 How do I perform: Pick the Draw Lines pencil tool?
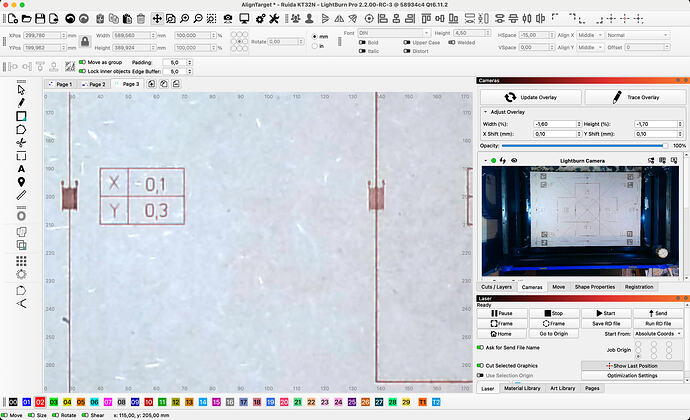[x=21, y=103]
